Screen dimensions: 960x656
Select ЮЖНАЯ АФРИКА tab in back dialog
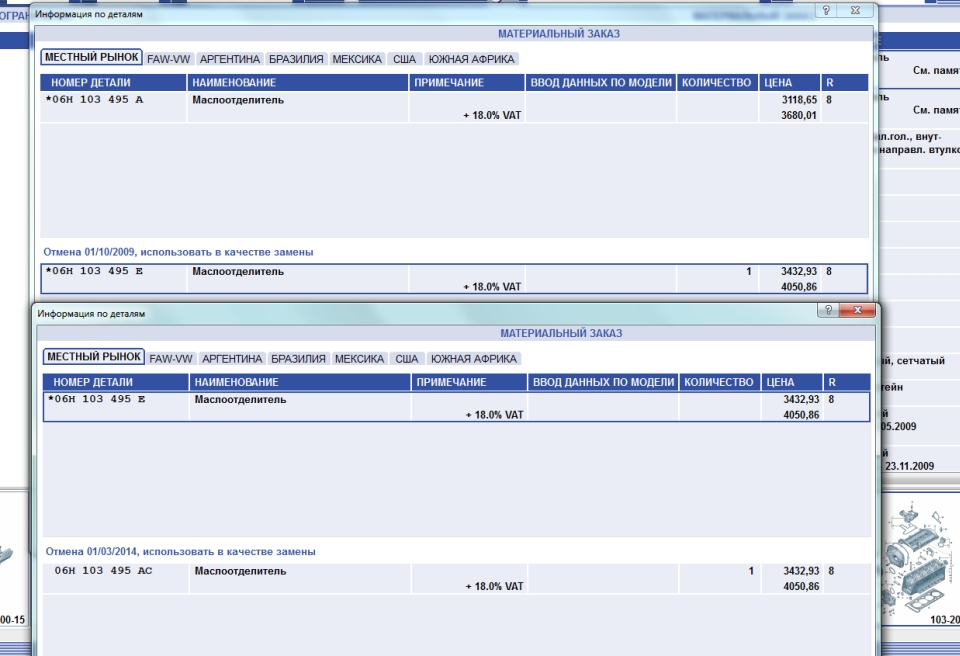pos(471,59)
